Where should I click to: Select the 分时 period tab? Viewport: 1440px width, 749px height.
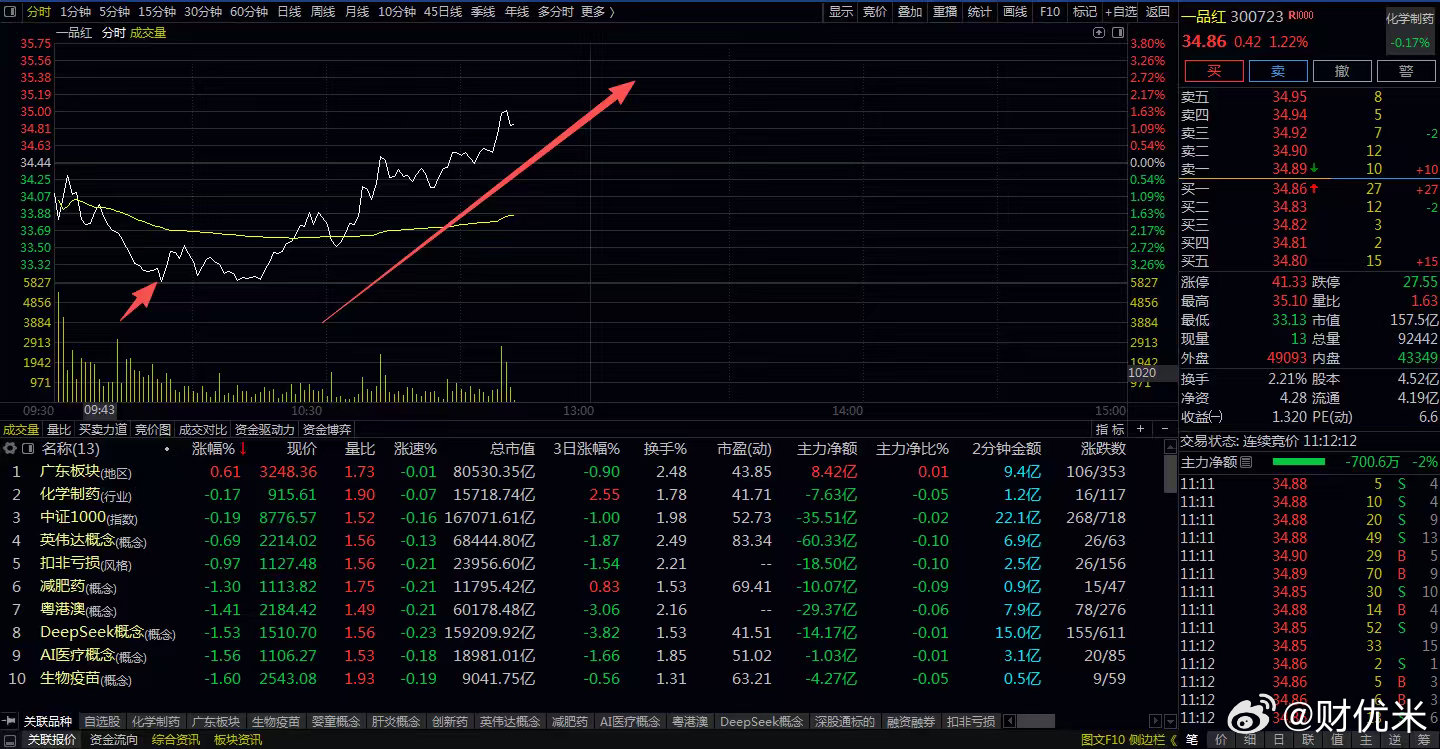[38, 12]
